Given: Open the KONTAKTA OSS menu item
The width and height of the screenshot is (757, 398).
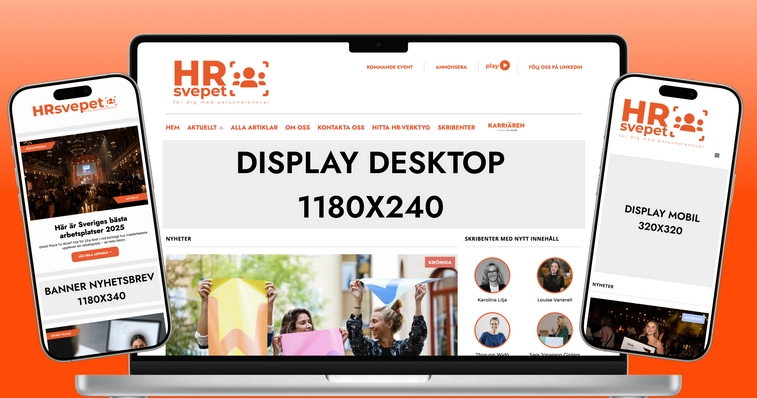Looking at the screenshot, I should click(341, 128).
